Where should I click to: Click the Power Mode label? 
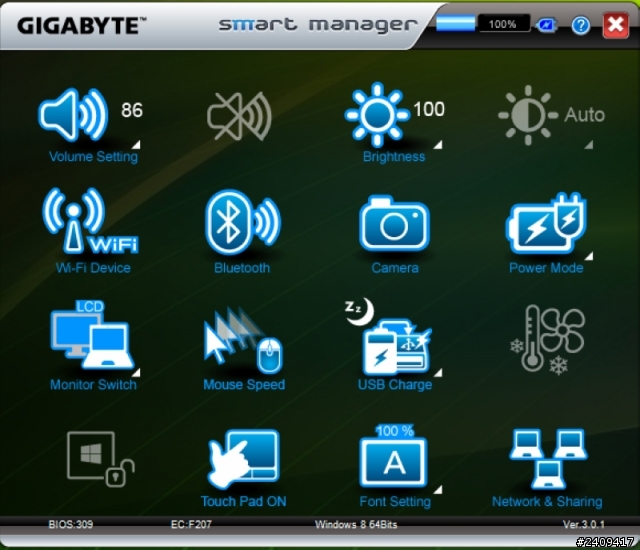[x=546, y=268]
